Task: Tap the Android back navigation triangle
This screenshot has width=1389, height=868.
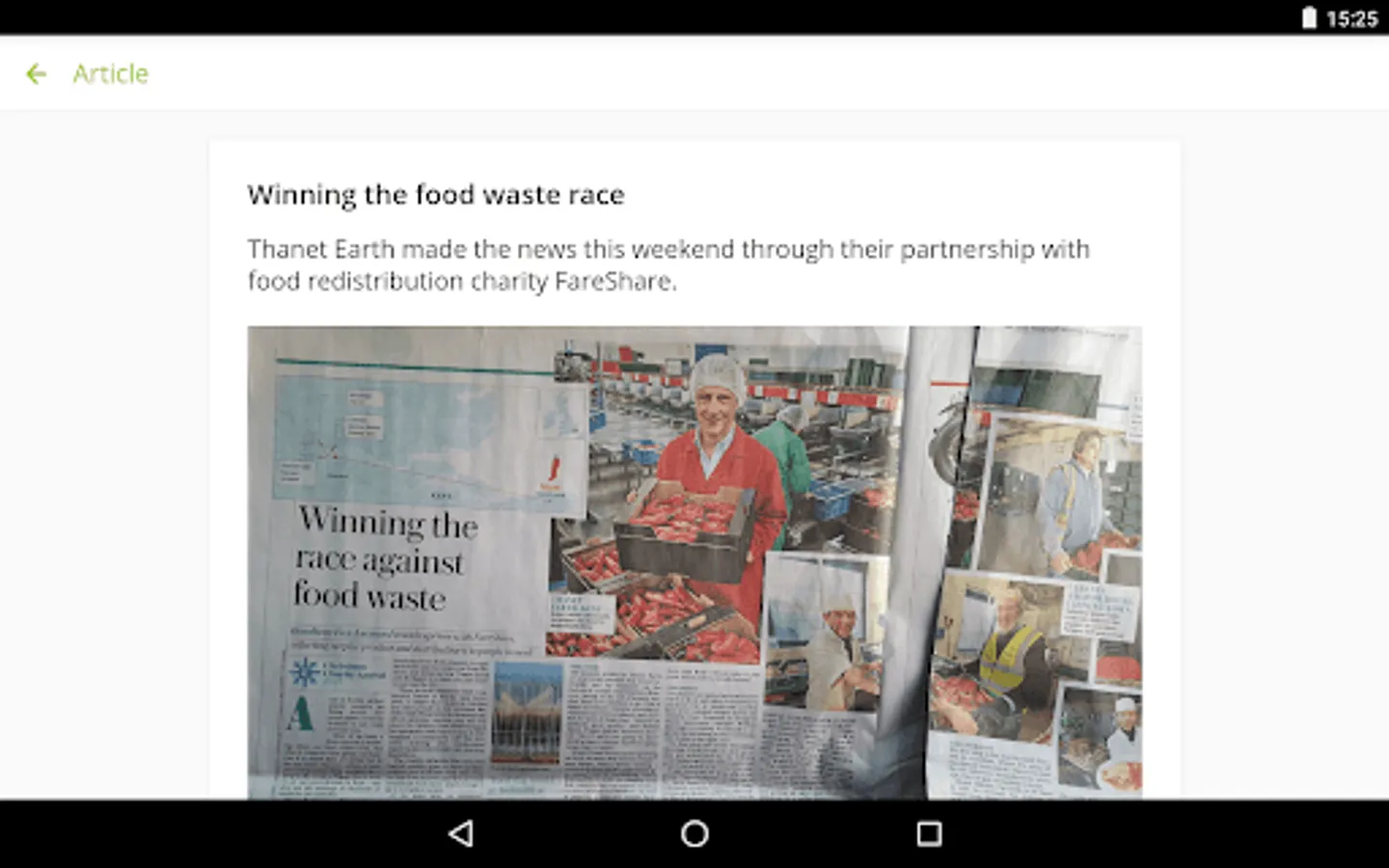Action: tap(461, 833)
